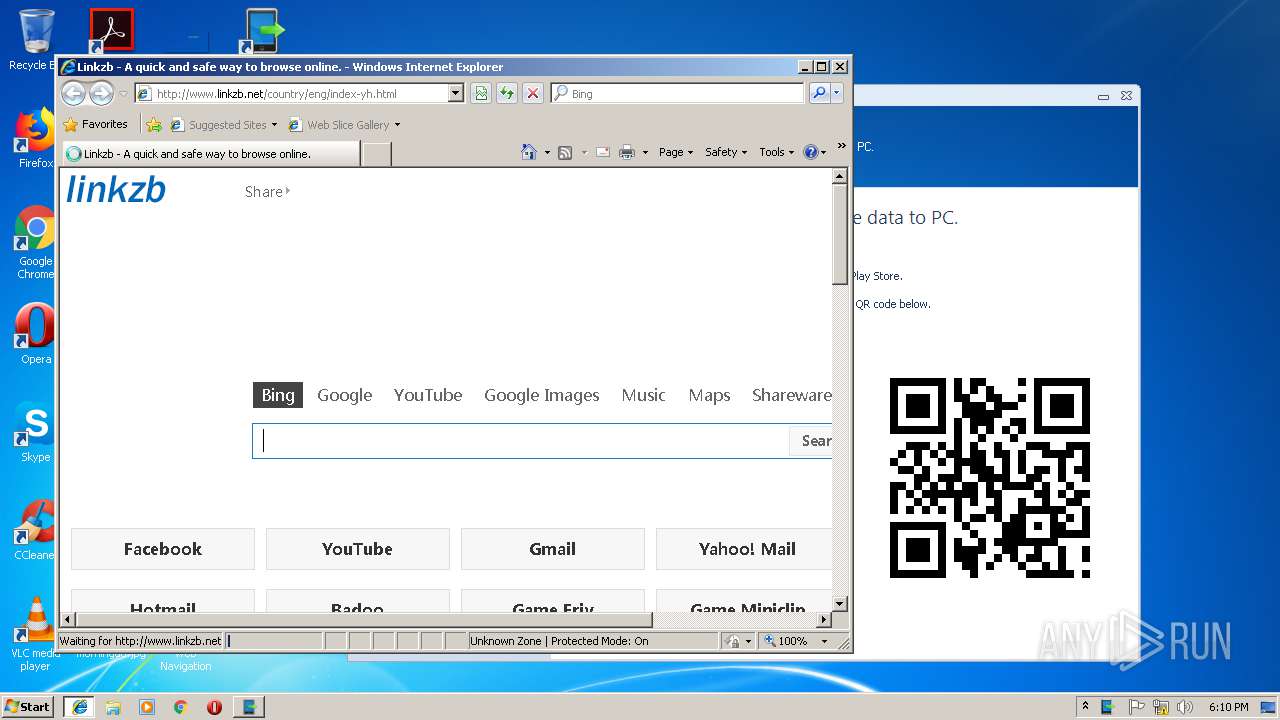Open Action Center flag tray icon

coord(1136,707)
